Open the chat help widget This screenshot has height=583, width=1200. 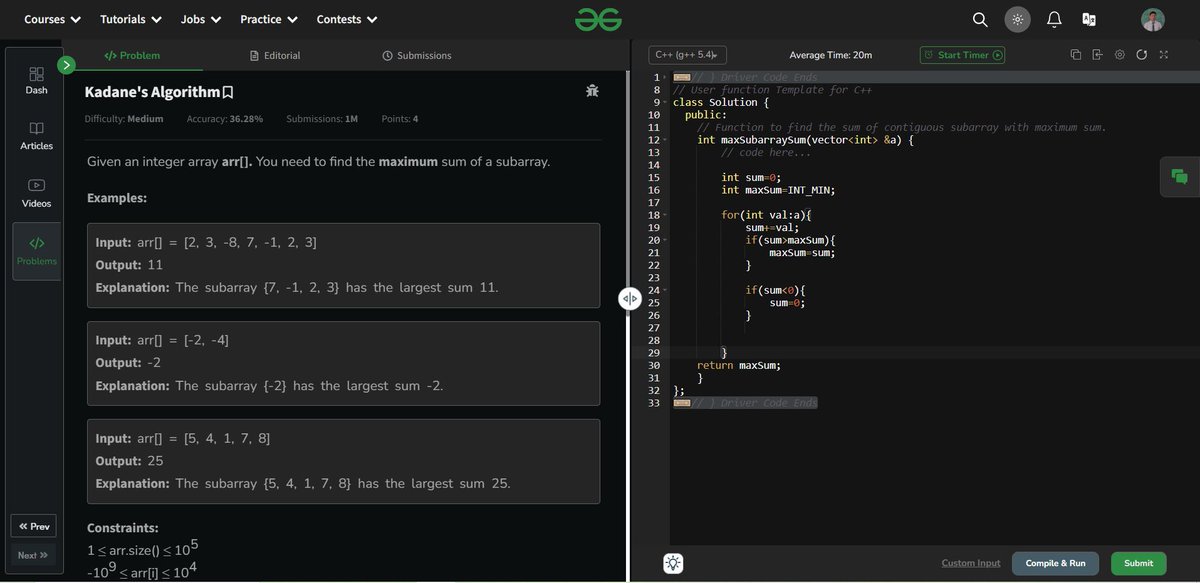click(x=1180, y=177)
